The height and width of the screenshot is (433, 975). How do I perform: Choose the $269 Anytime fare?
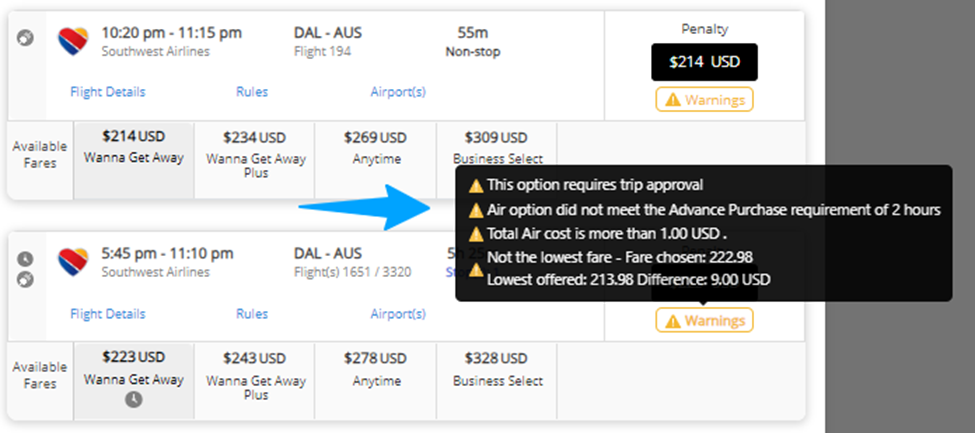coord(376,161)
